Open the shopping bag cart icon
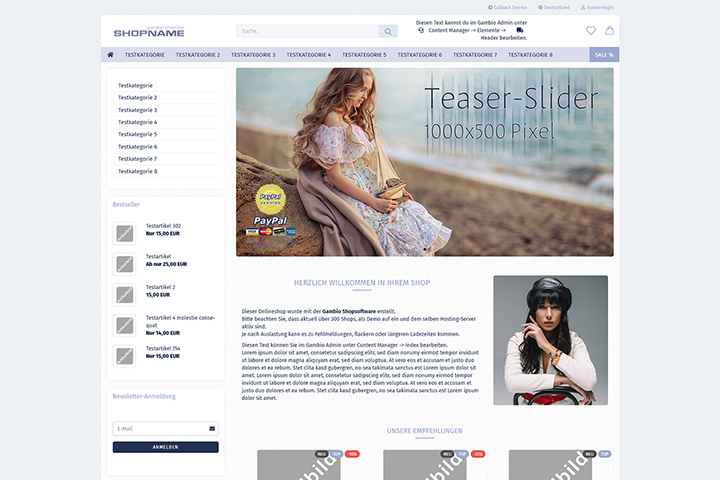 point(609,30)
